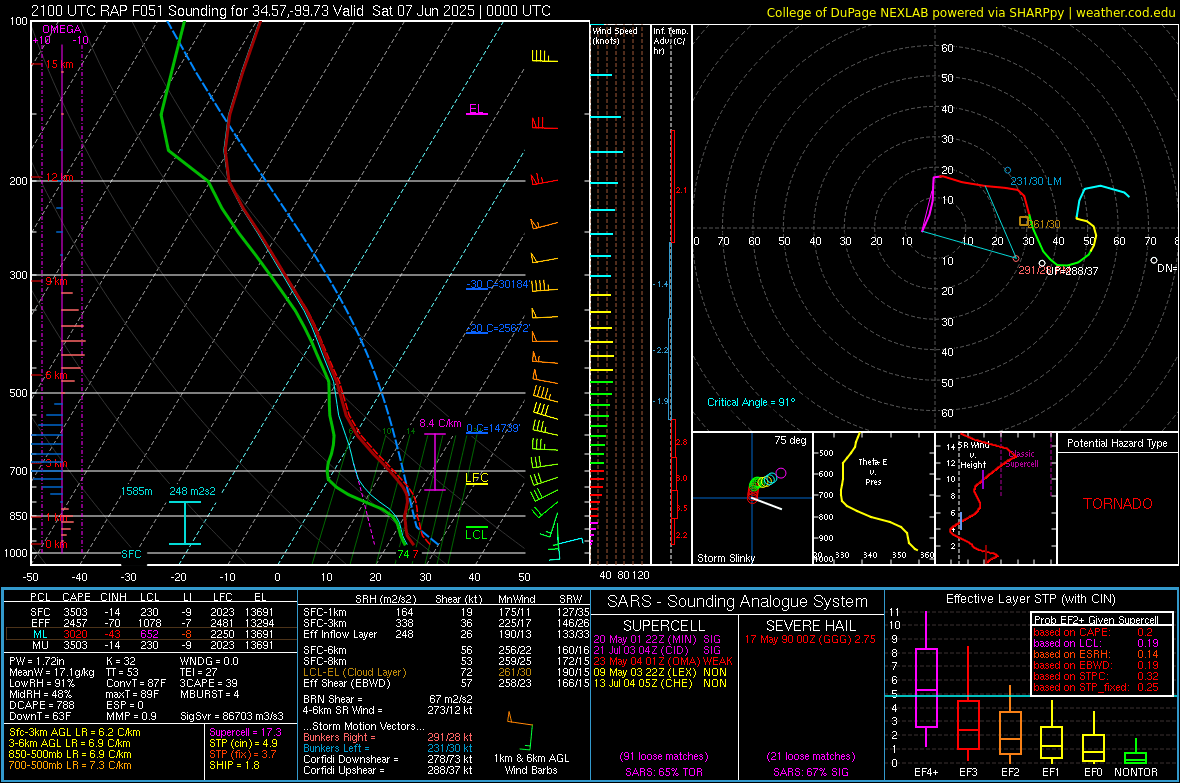Click the 17 May 90 00Z (GGG) hail analogue
This screenshot has width=1180, height=783.
pyautogui.click(x=810, y=639)
